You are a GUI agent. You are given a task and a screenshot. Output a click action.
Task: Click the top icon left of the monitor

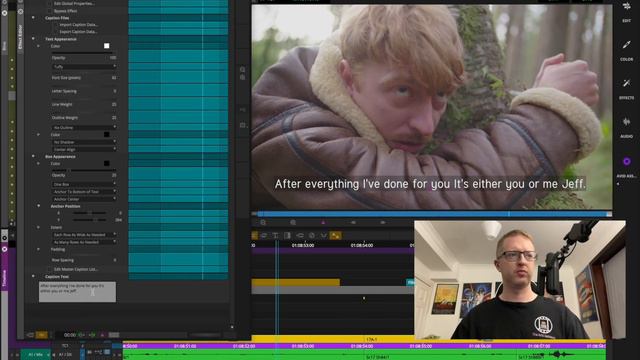pos(242,69)
